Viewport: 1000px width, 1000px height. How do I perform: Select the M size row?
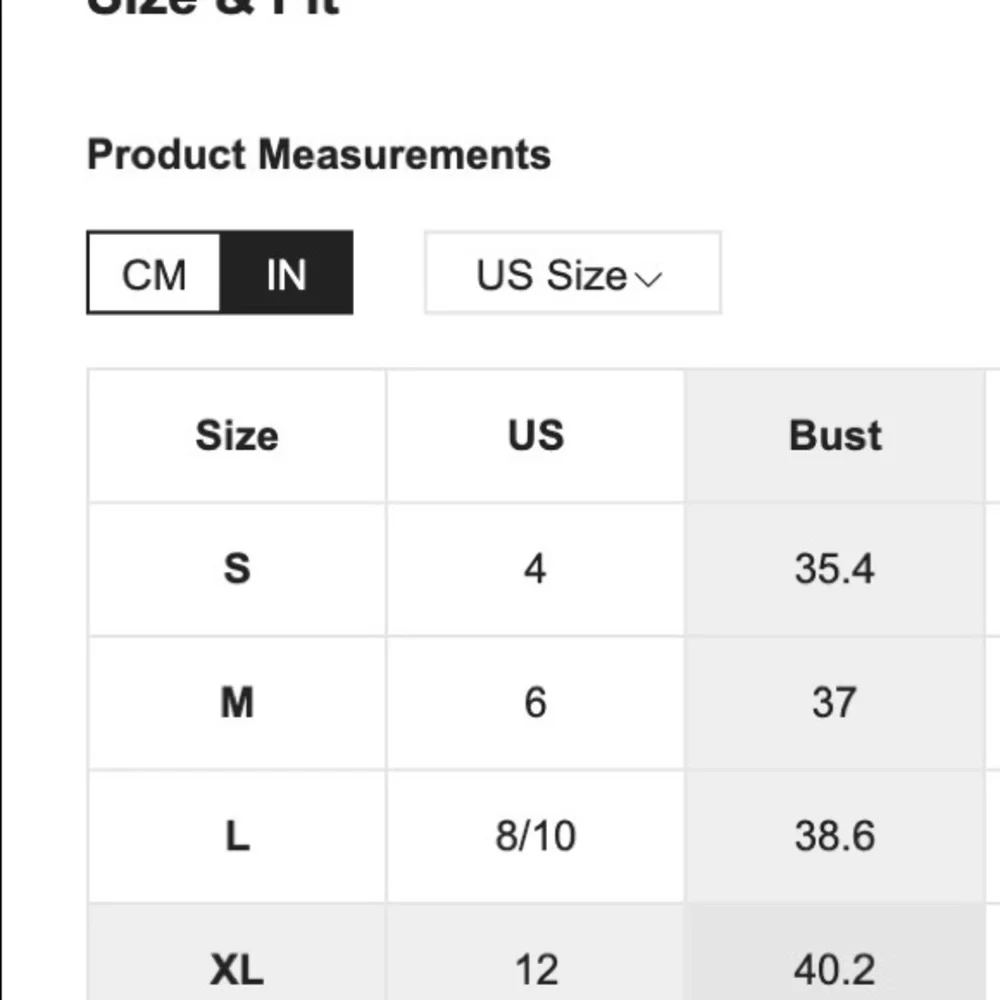coord(237,703)
